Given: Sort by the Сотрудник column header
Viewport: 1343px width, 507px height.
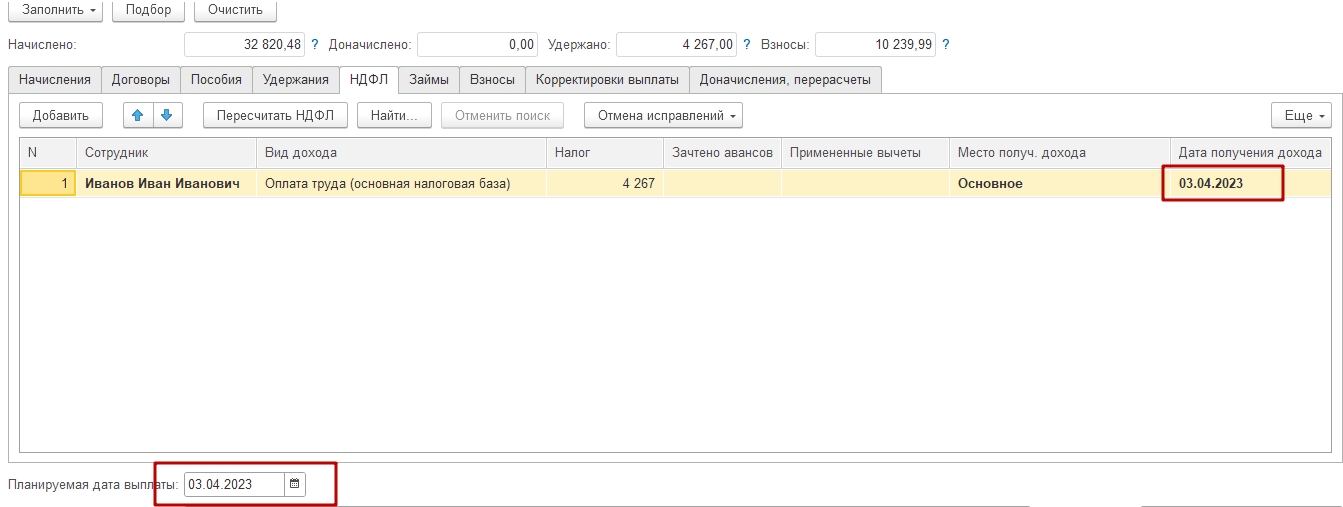Looking at the screenshot, I should click(166, 153).
